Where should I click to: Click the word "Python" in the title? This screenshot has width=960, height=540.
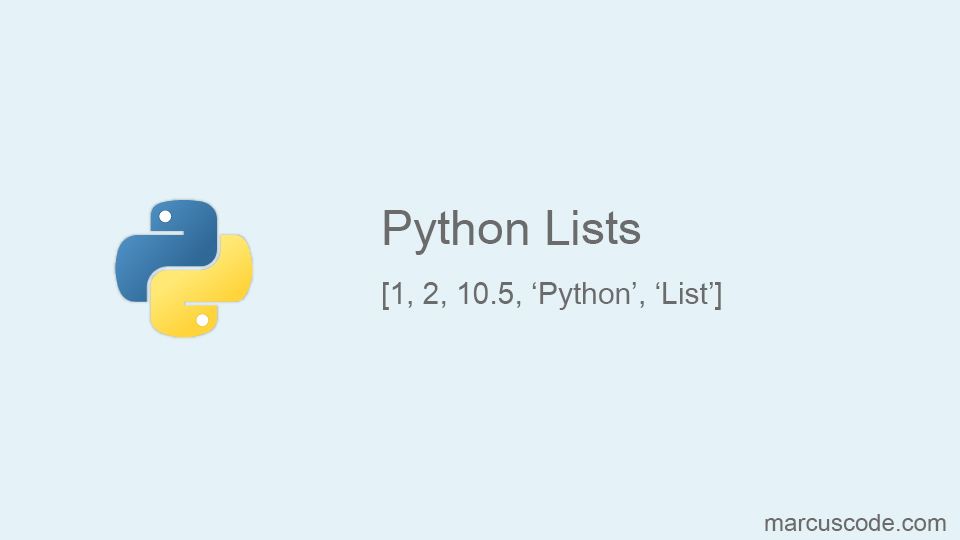tap(455, 229)
